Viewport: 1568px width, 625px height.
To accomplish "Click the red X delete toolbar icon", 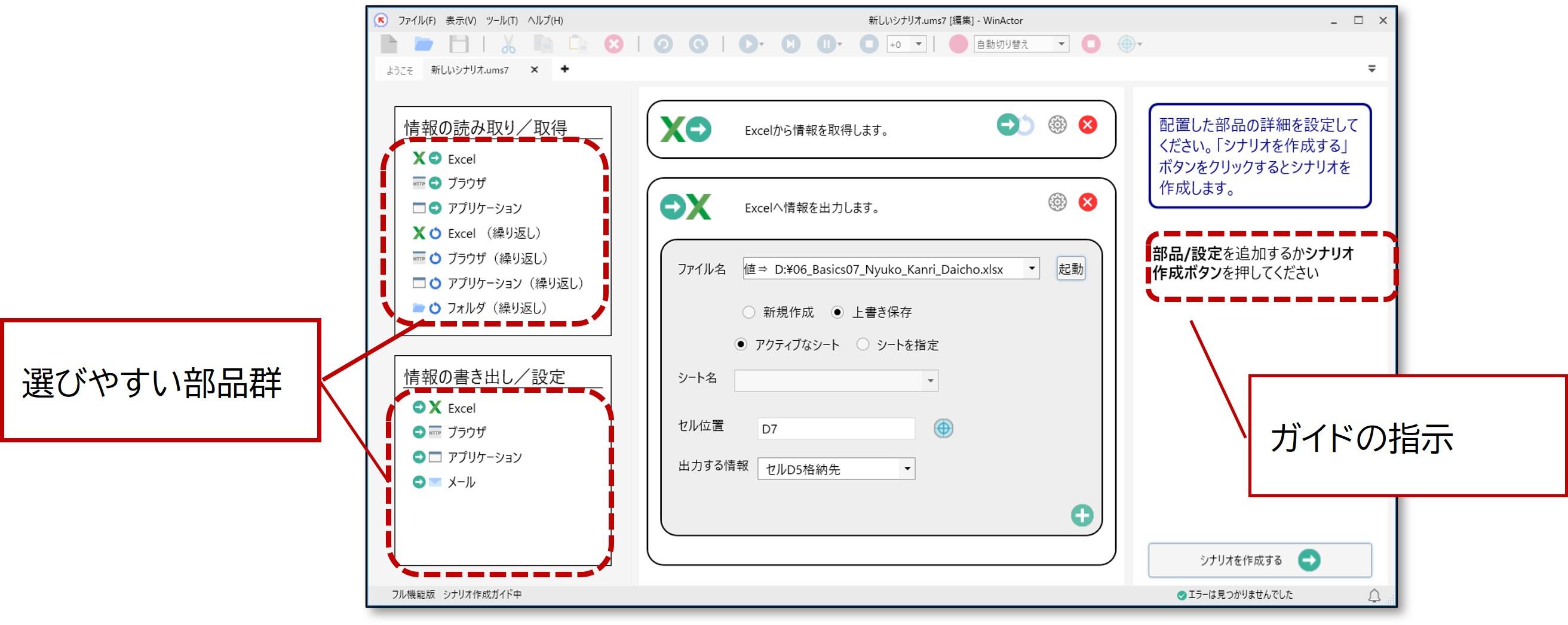I will (613, 44).
